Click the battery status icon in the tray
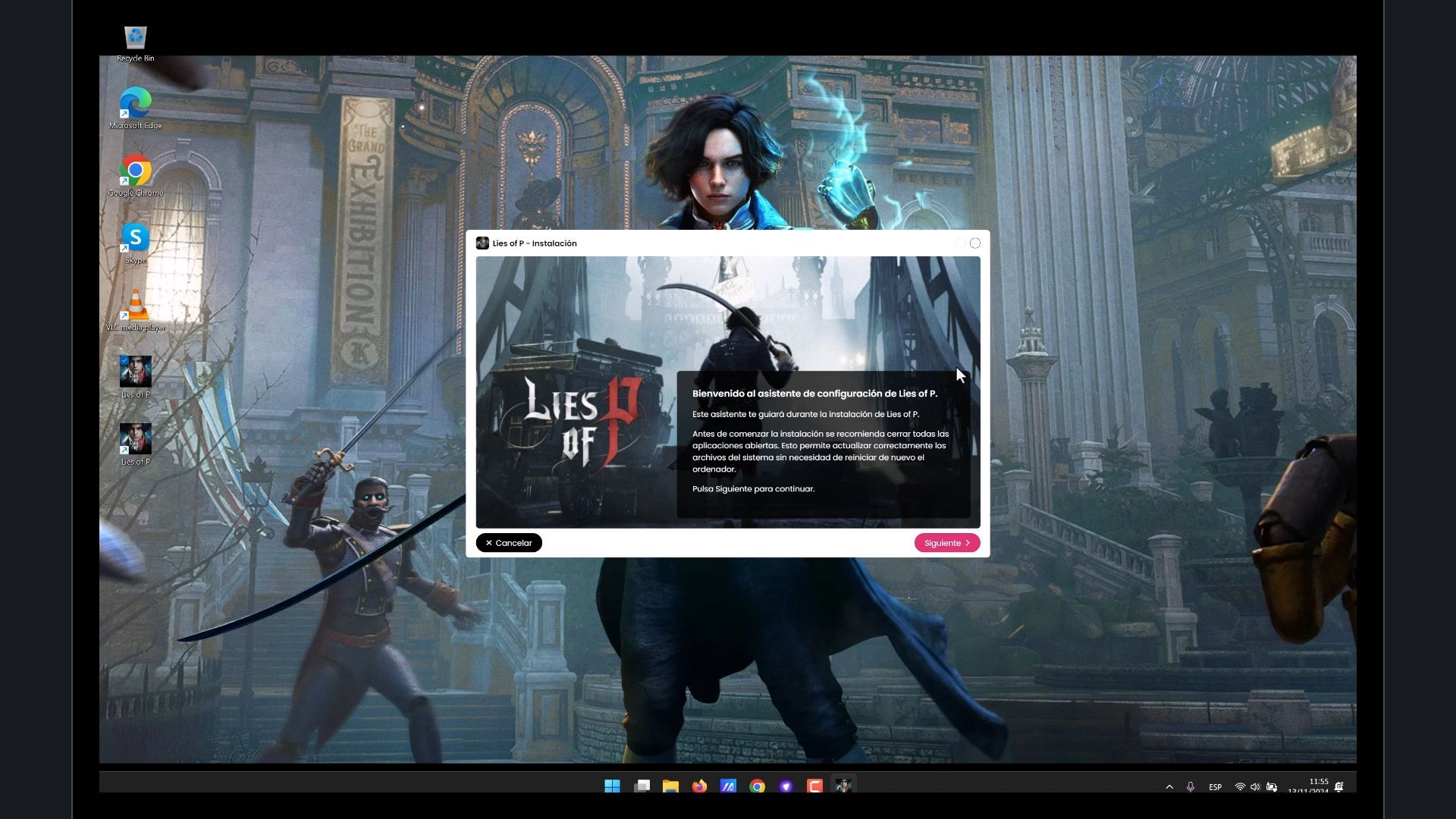This screenshot has width=1456, height=819. [x=1272, y=787]
